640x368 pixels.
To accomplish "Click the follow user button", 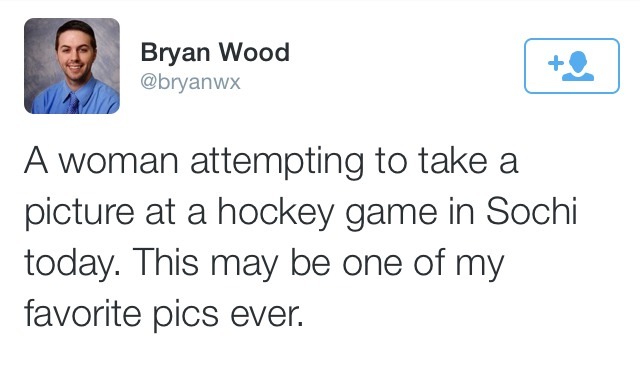I will (571, 66).
